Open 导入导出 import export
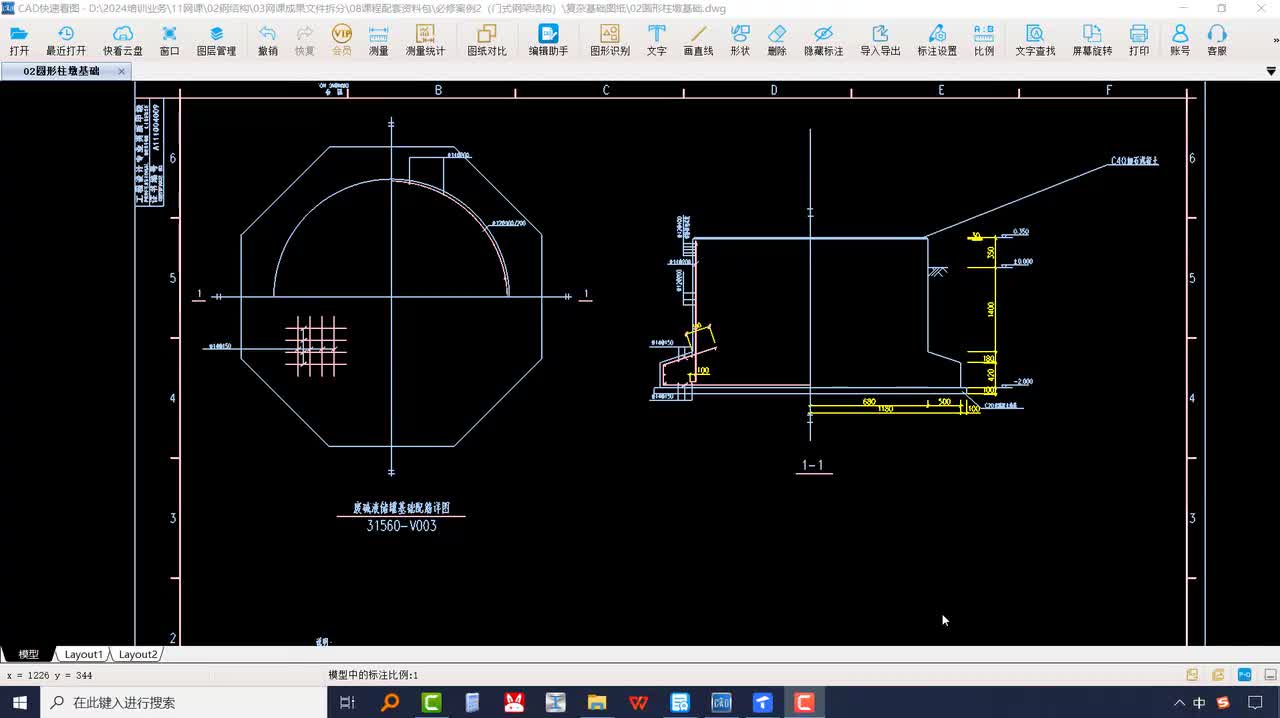Viewport: 1280px width, 718px height. (x=880, y=41)
